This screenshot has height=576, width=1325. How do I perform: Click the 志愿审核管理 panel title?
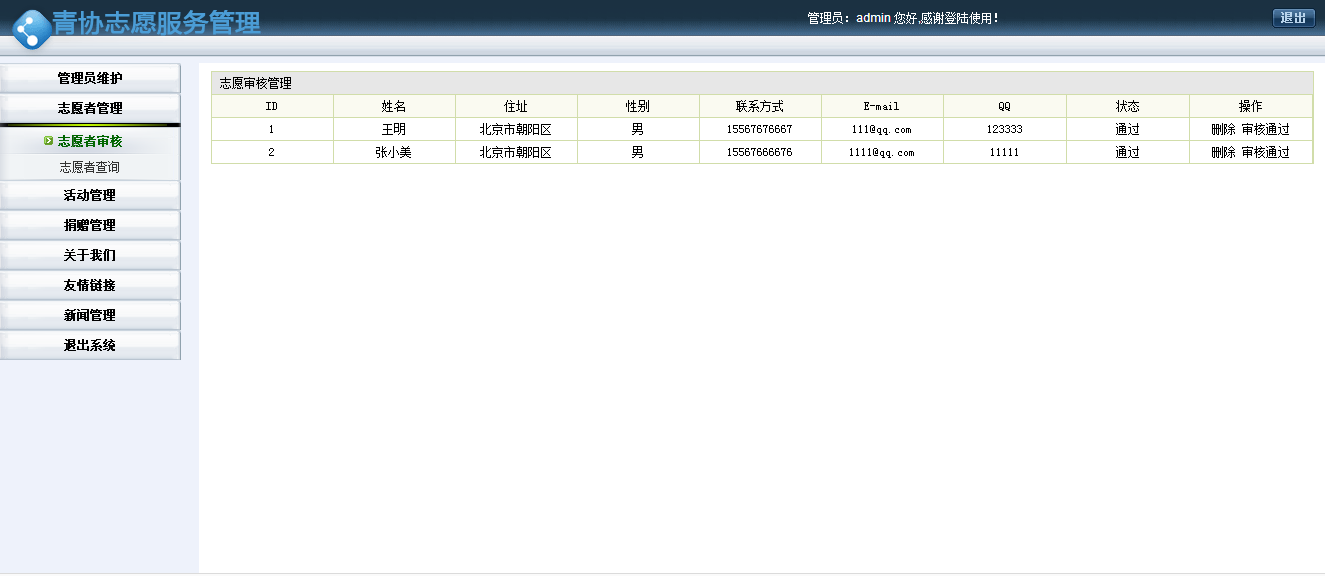pyautogui.click(x=256, y=83)
